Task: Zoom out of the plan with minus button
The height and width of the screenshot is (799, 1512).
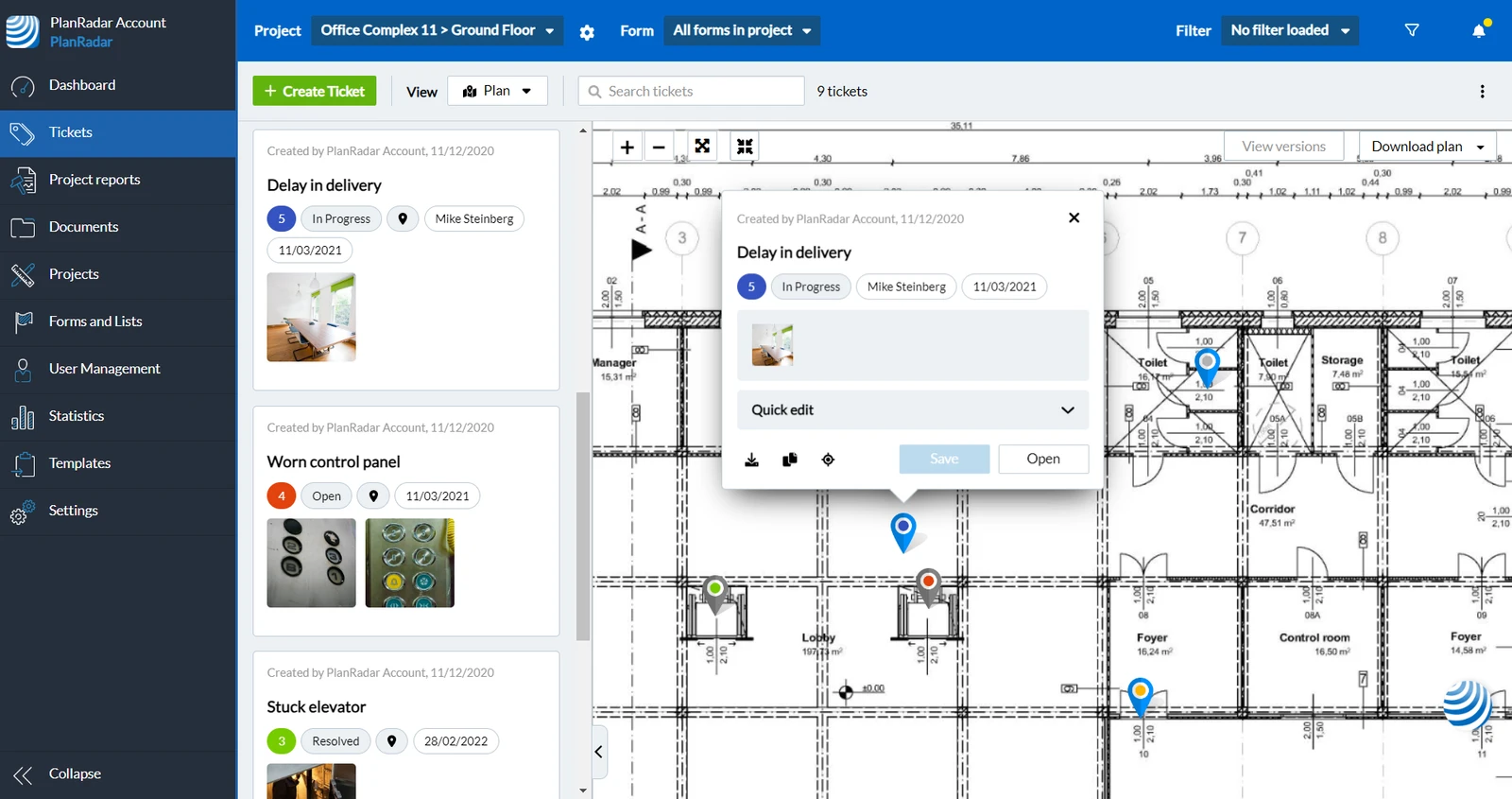Action: click(x=659, y=147)
